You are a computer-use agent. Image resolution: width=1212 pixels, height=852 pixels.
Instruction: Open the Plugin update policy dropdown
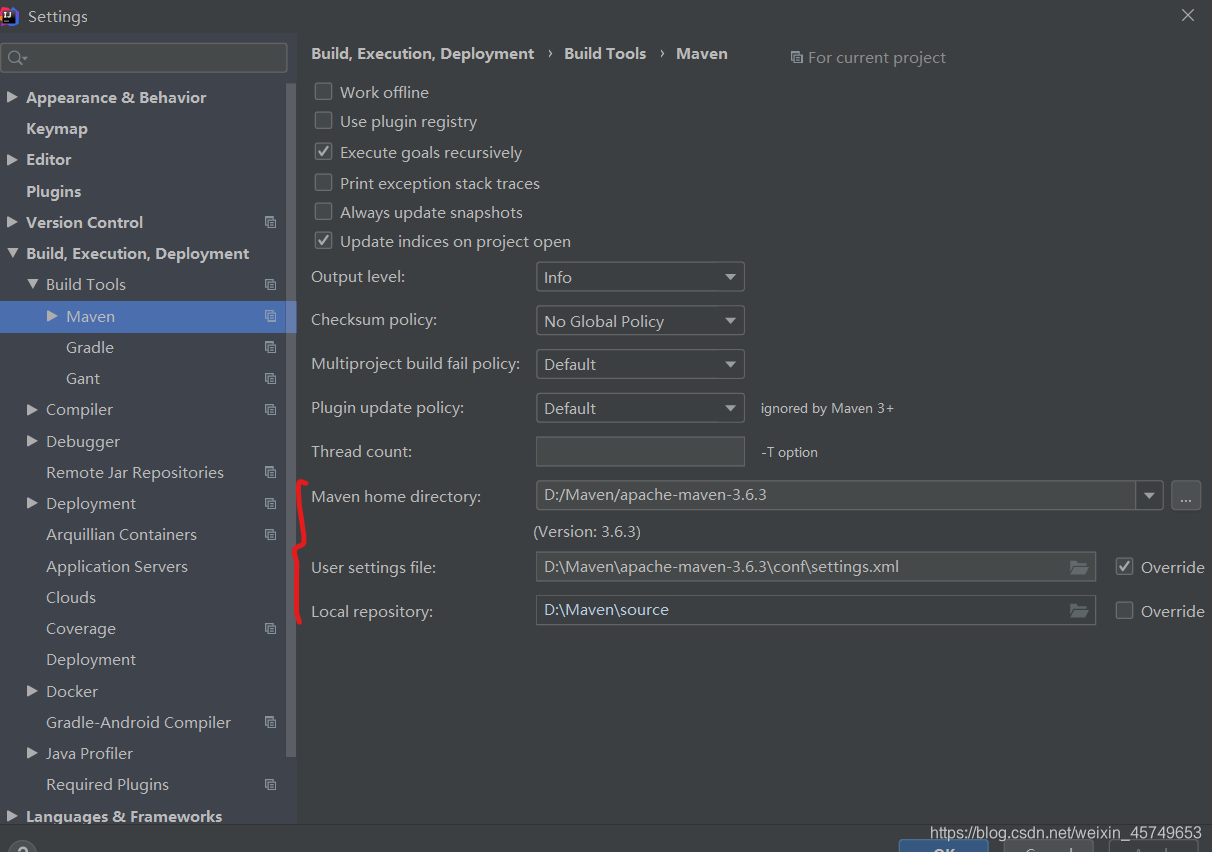(x=640, y=408)
